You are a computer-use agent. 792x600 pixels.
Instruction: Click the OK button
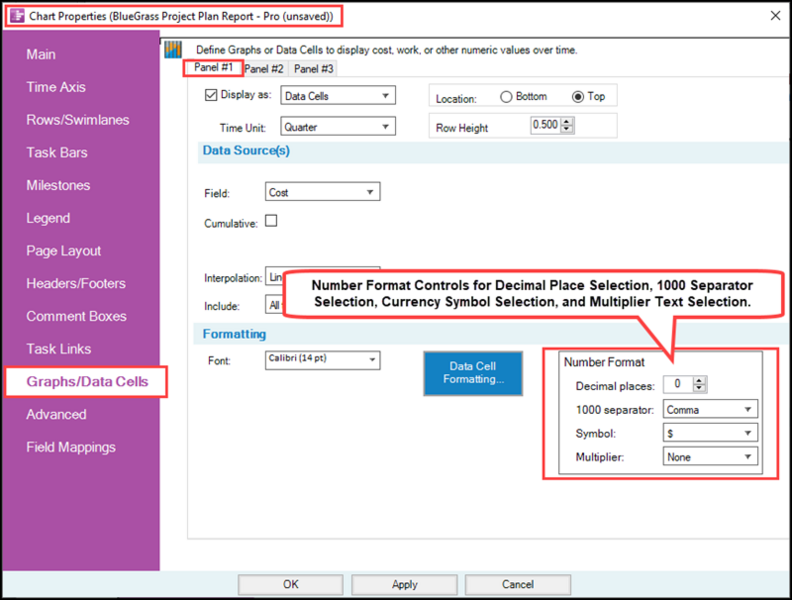pyautogui.click(x=290, y=584)
